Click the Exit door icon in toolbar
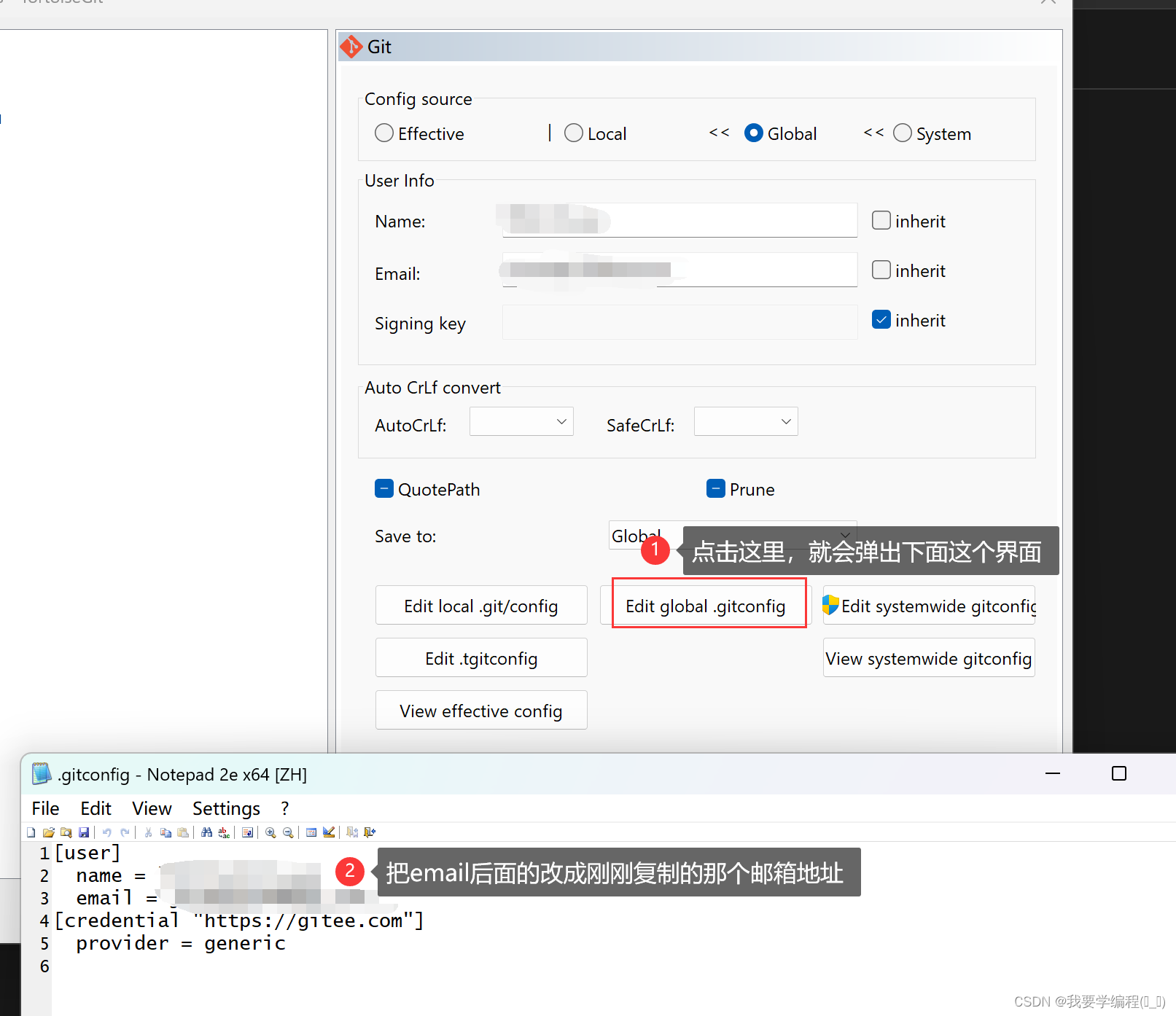Image resolution: width=1176 pixels, height=1016 pixels. point(370,832)
